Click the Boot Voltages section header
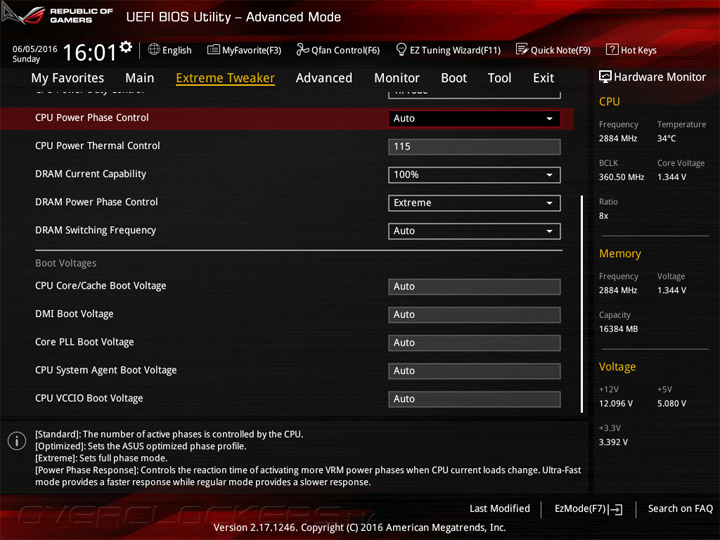 pos(66,263)
